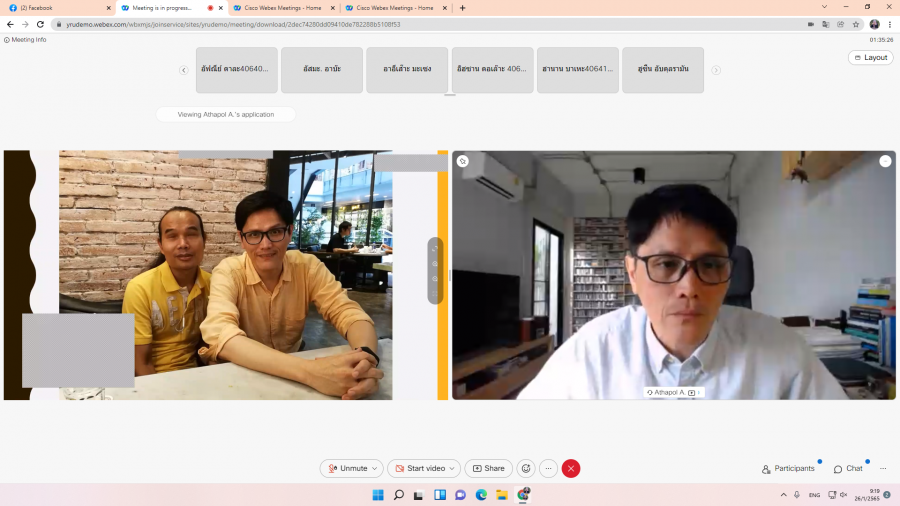Open the more options ellipsis in meeting controls
This screenshot has width=900, height=506.
(x=548, y=468)
